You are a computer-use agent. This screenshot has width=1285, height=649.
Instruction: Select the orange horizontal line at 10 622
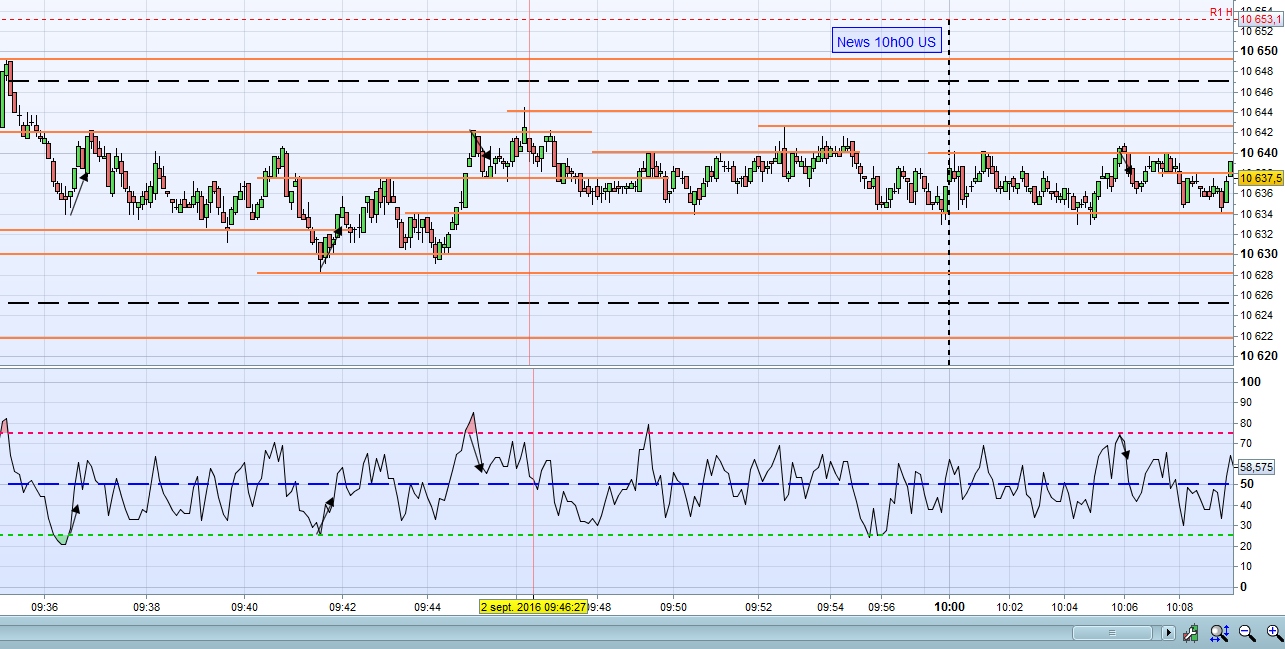(x=615, y=338)
